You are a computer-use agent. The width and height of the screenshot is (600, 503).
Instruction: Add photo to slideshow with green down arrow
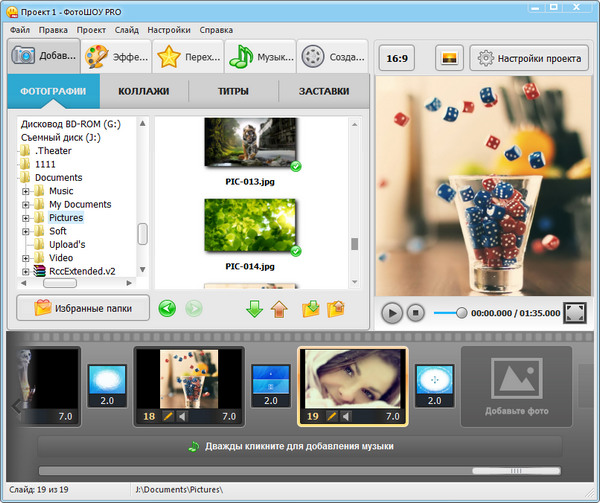pos(255,308)
